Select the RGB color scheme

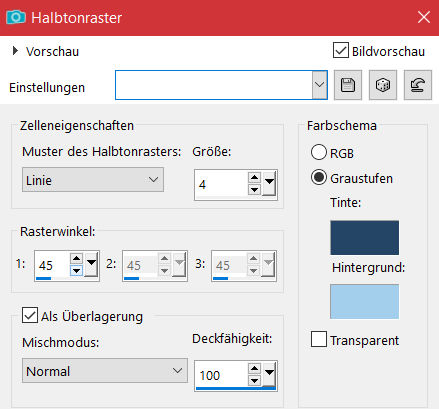tap(319, 153)
